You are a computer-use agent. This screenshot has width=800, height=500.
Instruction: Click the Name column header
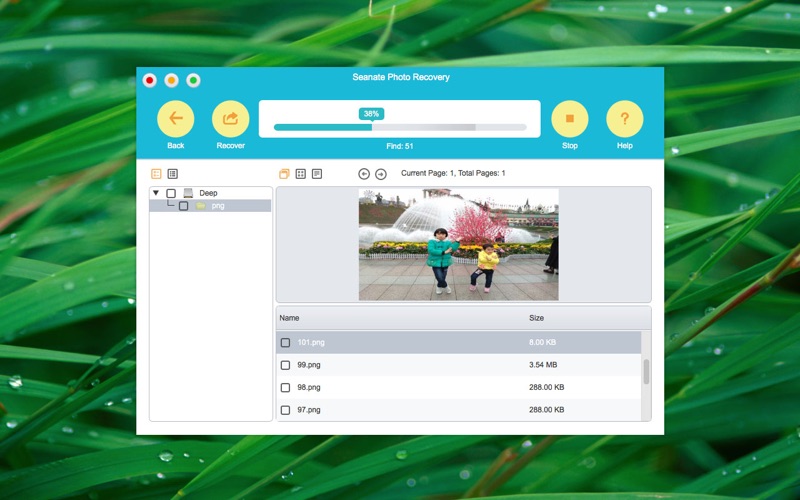pos(289,318)
